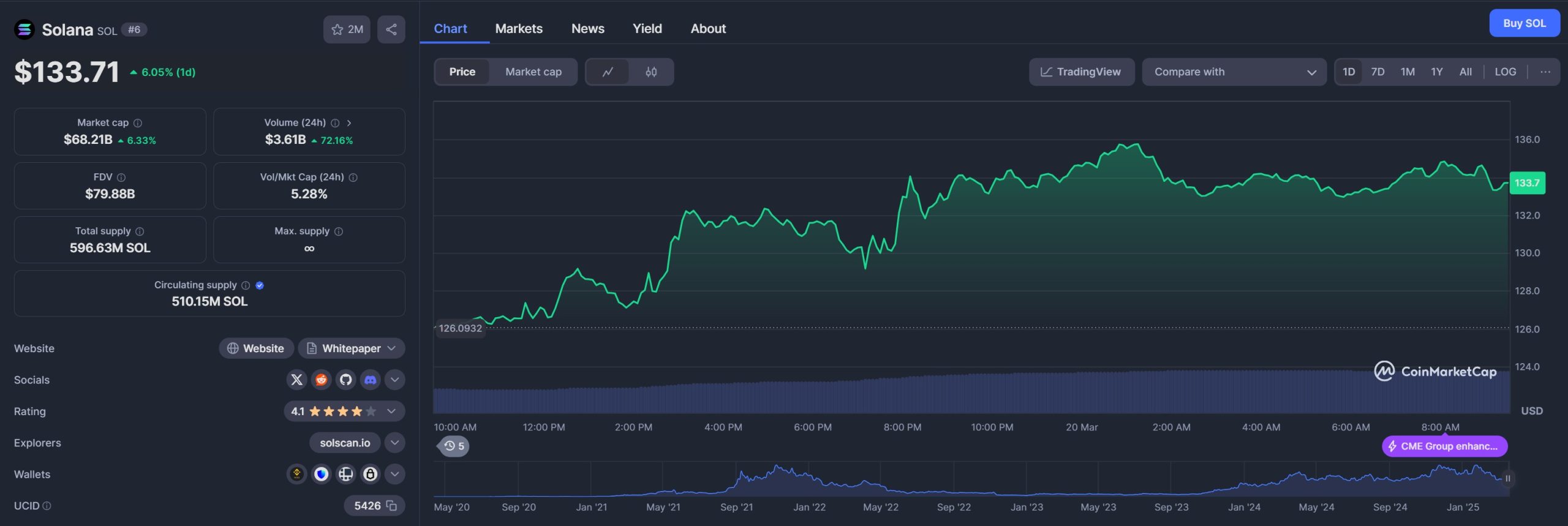The image size is (1568, 526).
Task: Copy the UCID 5426 value
Action: click(x=391, y=506)
